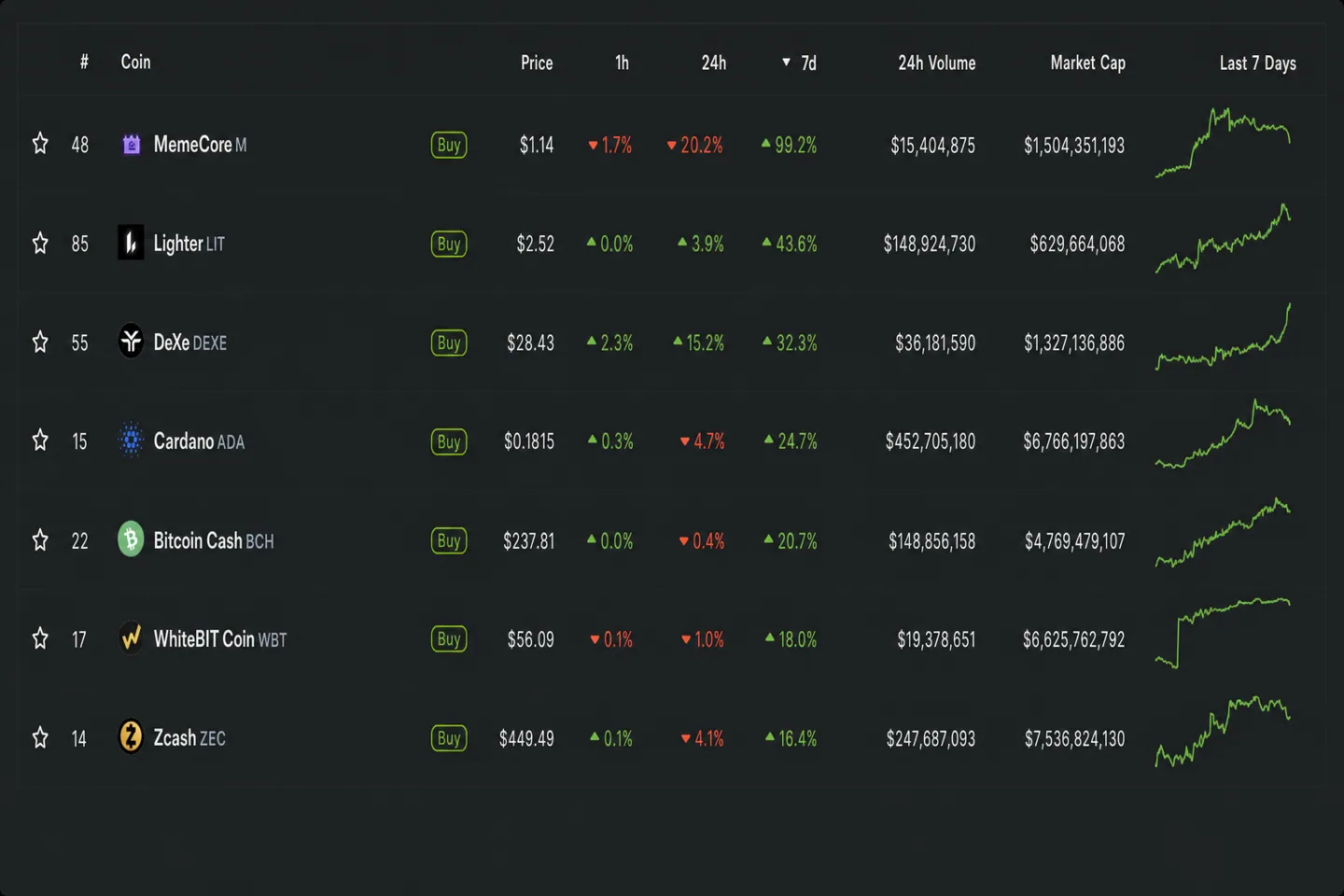Open the Zcash ZEC coin link
Screen dimensions: 1344x896
click(189, 737)
